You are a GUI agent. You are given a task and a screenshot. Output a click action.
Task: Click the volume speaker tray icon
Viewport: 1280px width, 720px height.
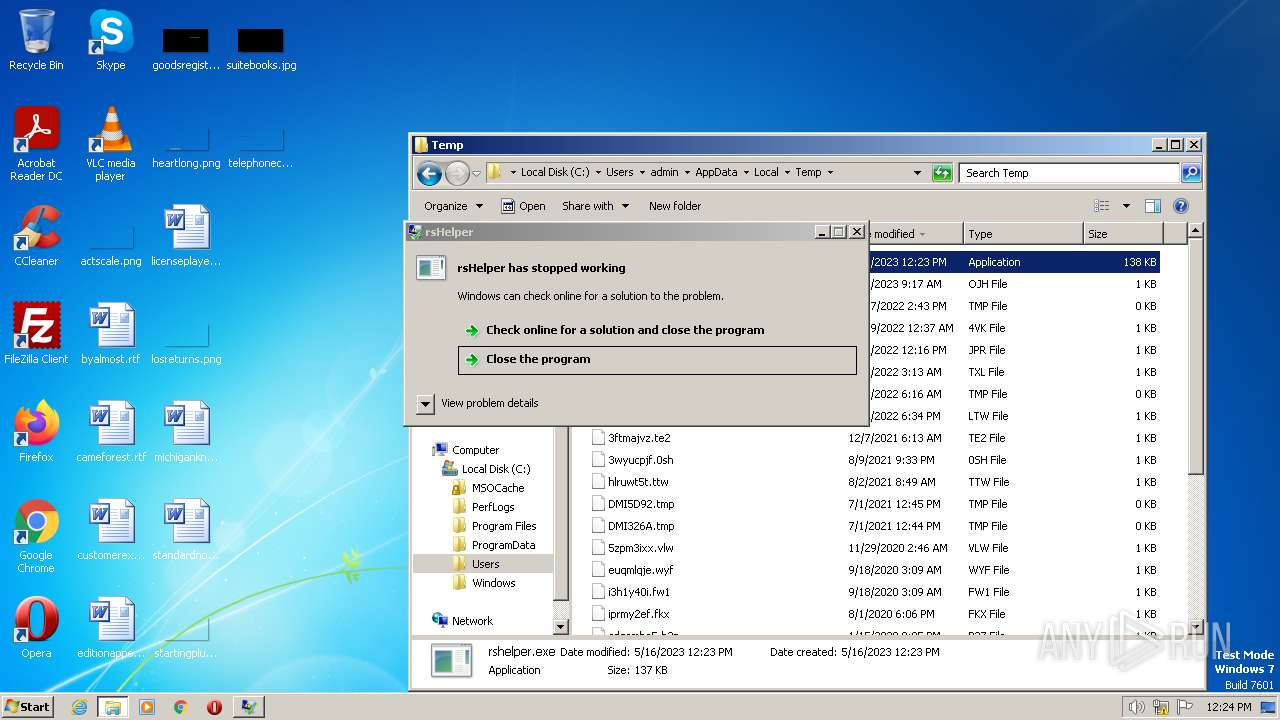[1136, 707]
